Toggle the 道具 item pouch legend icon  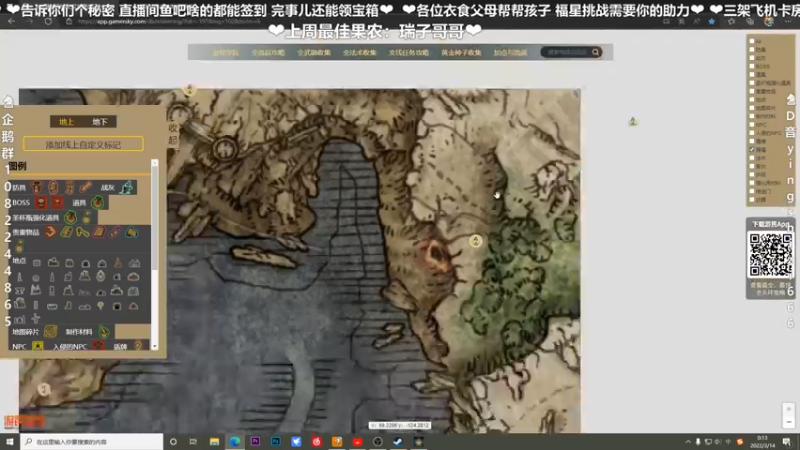coord(97,203)
